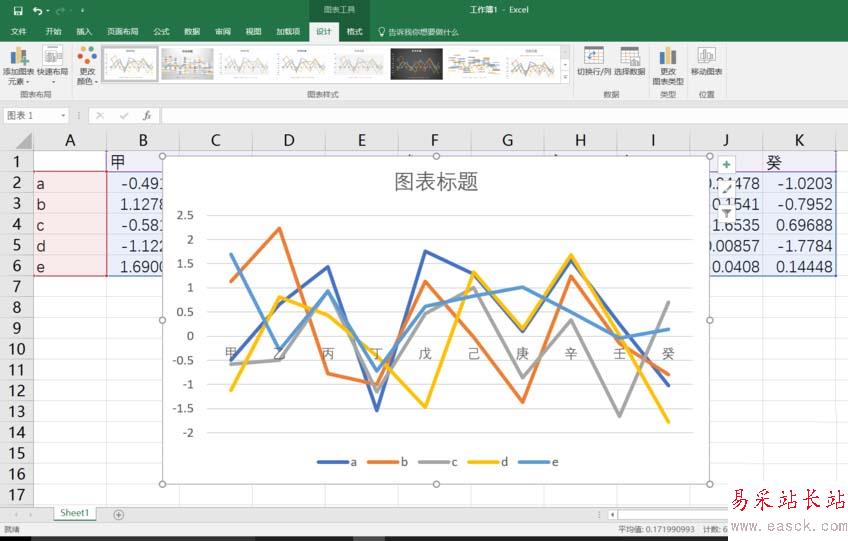Click cell A2 containing 'a'

(x=70, y=183)
